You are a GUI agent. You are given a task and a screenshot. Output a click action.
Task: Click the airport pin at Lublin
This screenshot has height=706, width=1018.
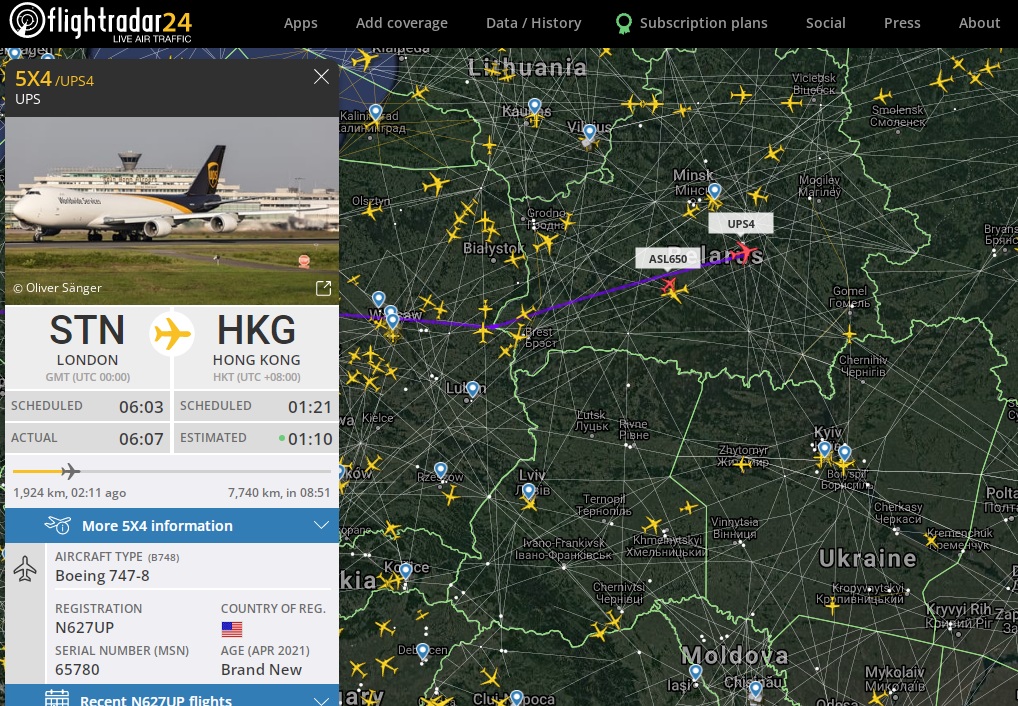click(473, 388)
